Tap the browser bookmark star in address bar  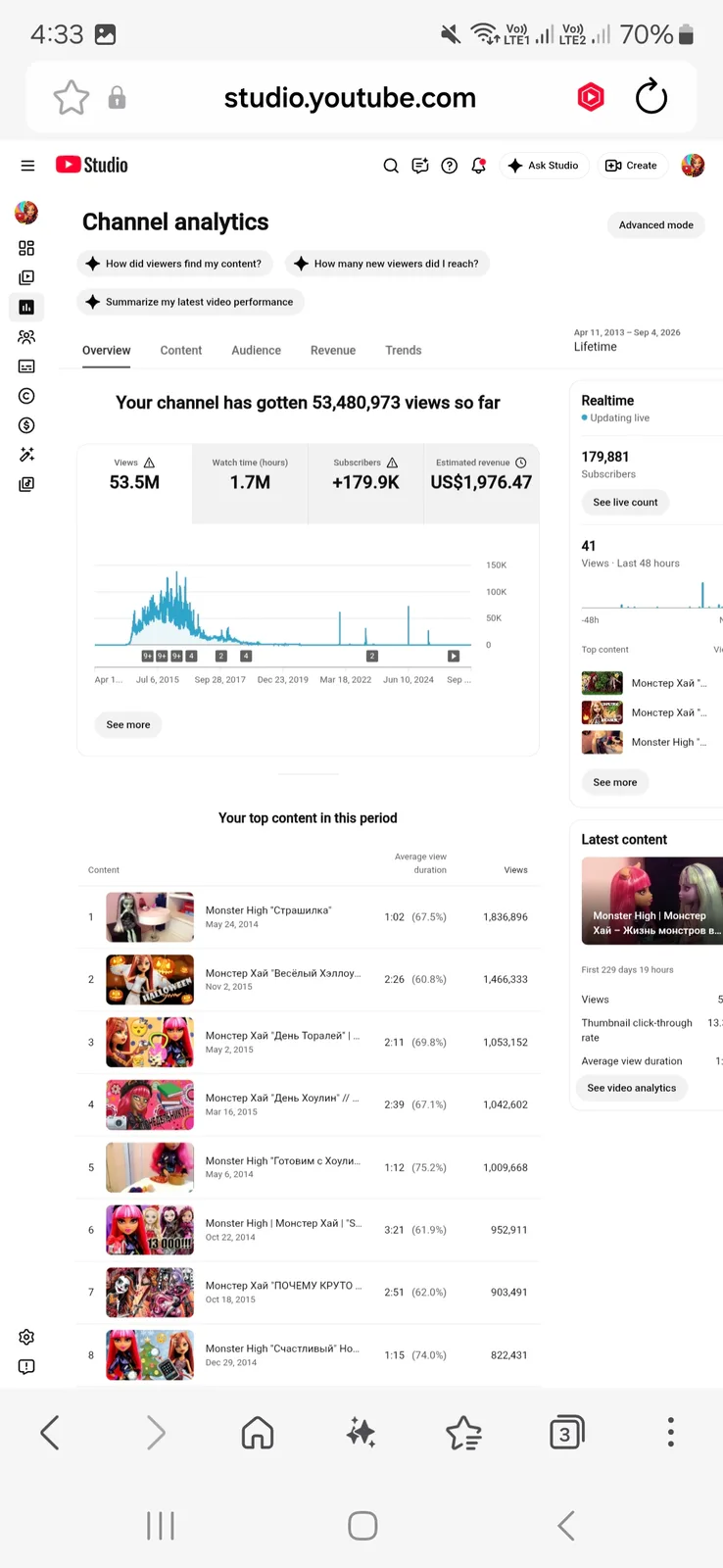(72, 97)
